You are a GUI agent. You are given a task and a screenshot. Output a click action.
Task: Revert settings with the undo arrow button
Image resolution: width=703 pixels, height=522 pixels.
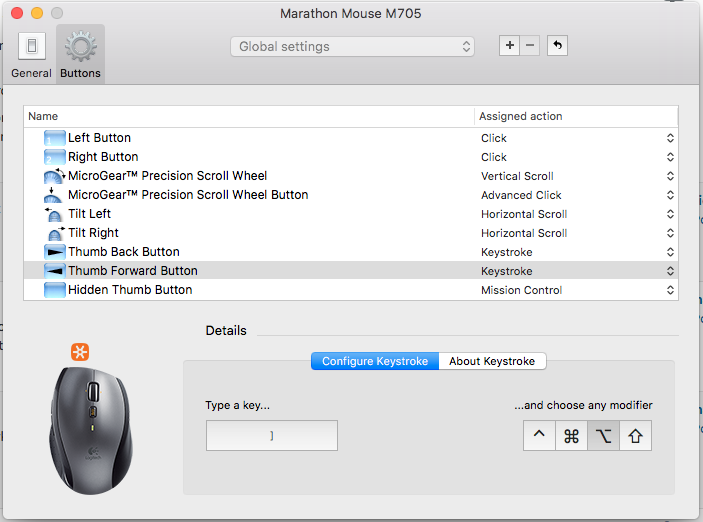pos(557,45)
